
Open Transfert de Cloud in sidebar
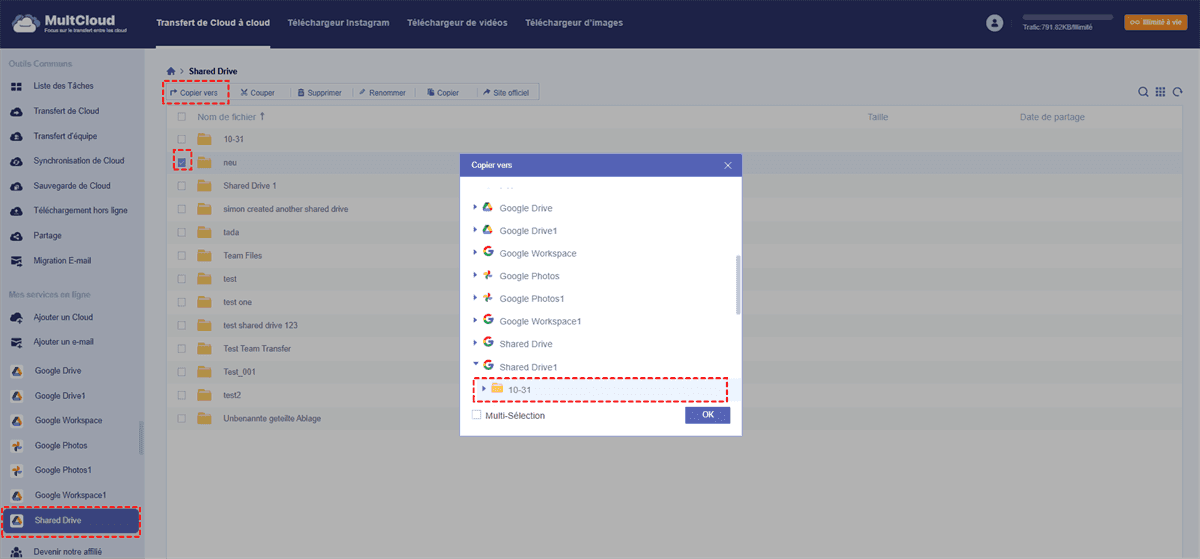coord(66,111)
